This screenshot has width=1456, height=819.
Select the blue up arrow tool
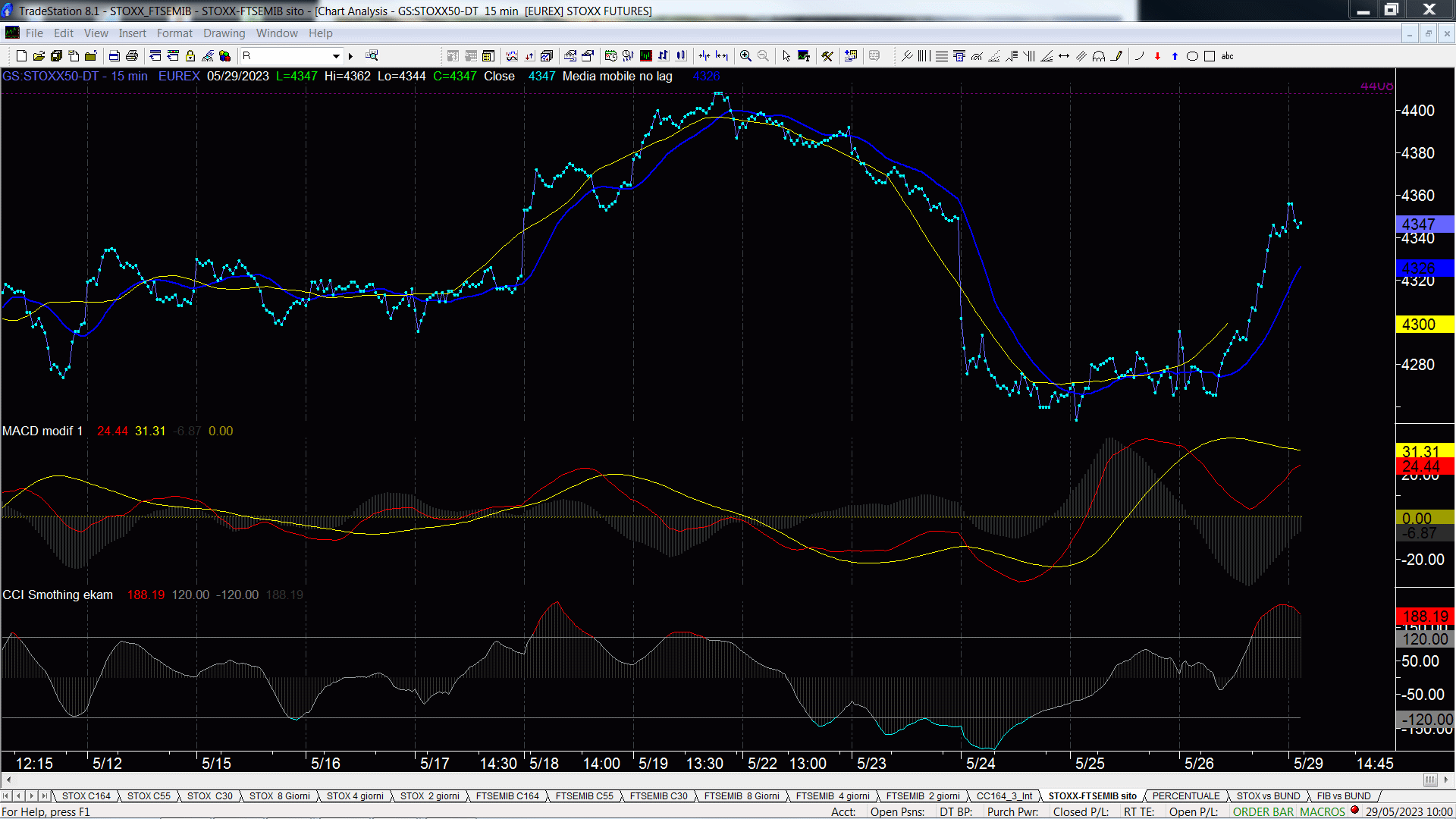(1175, 56)
